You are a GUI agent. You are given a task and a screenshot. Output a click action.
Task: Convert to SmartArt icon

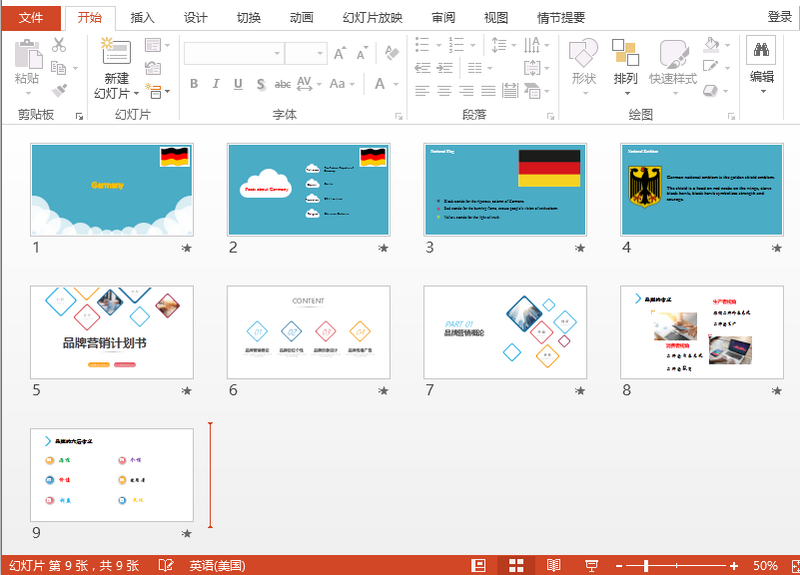click(532, 91)
